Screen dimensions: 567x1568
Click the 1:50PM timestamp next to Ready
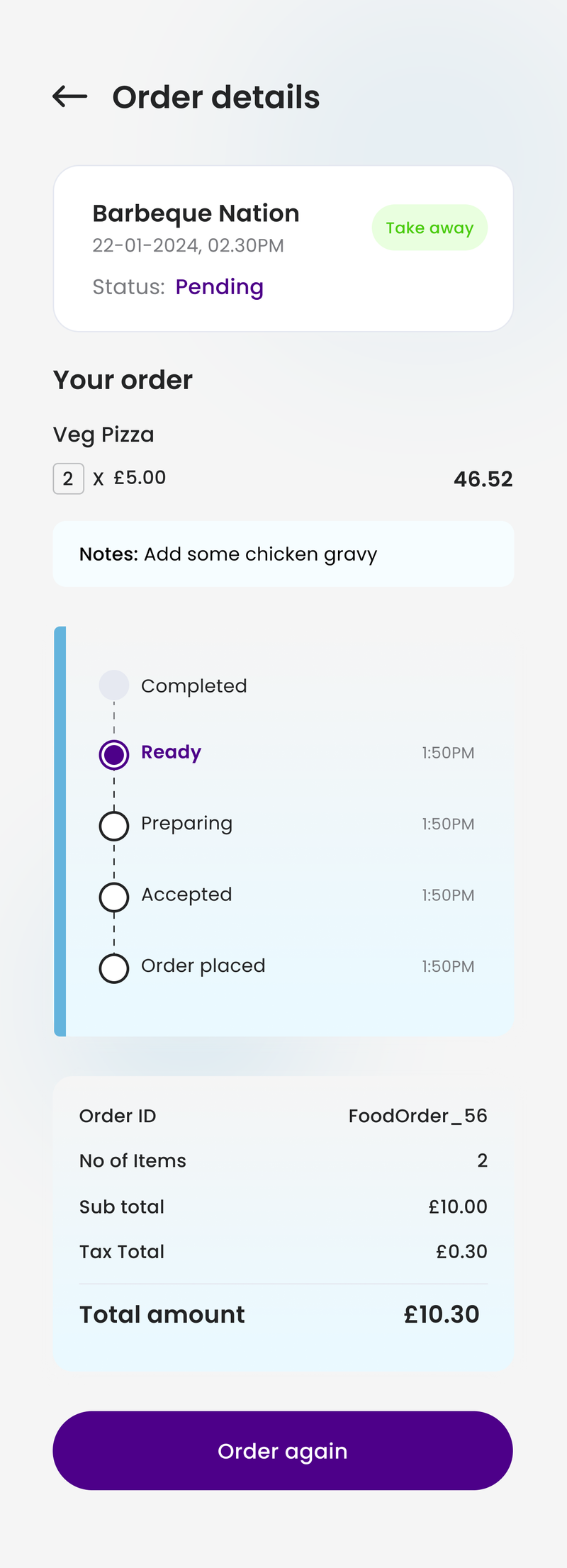(x=448, y=753)
